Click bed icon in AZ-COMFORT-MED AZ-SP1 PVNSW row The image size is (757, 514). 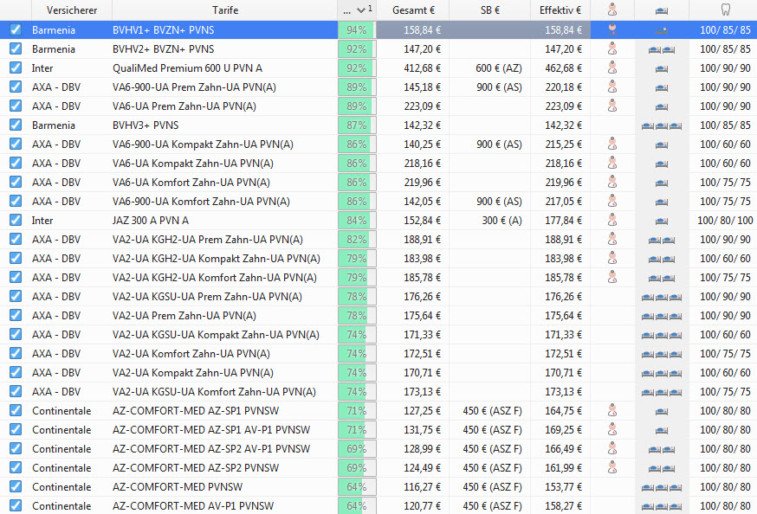click(x=661, y=412)
